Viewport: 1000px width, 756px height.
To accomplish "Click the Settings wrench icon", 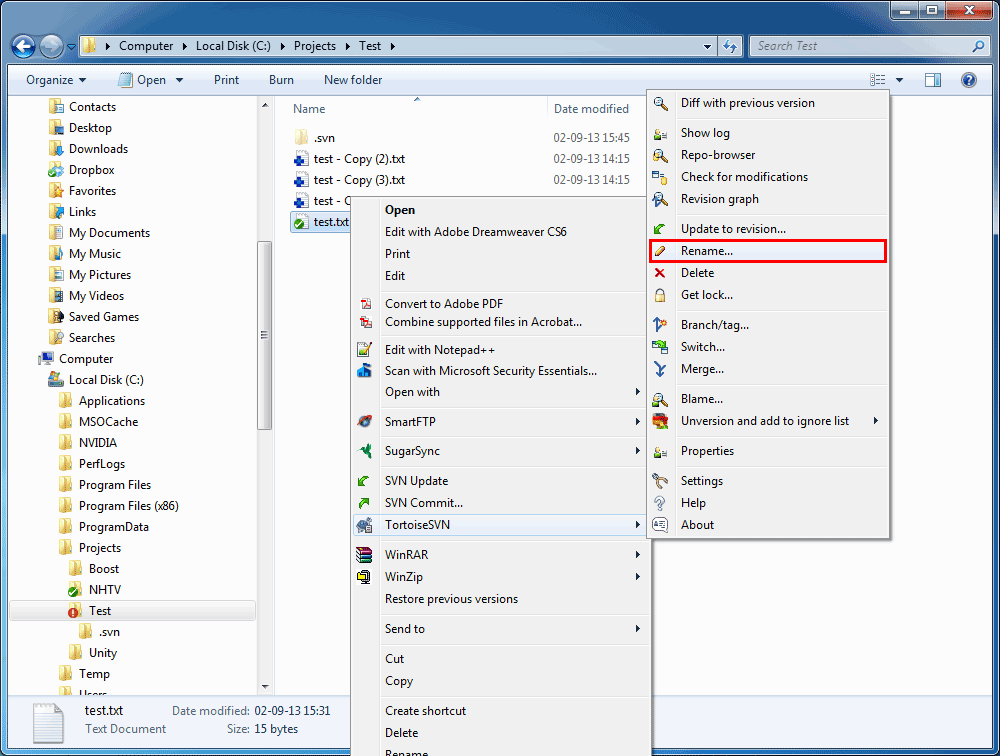I will pyautogui.click(x=660, y=481).
